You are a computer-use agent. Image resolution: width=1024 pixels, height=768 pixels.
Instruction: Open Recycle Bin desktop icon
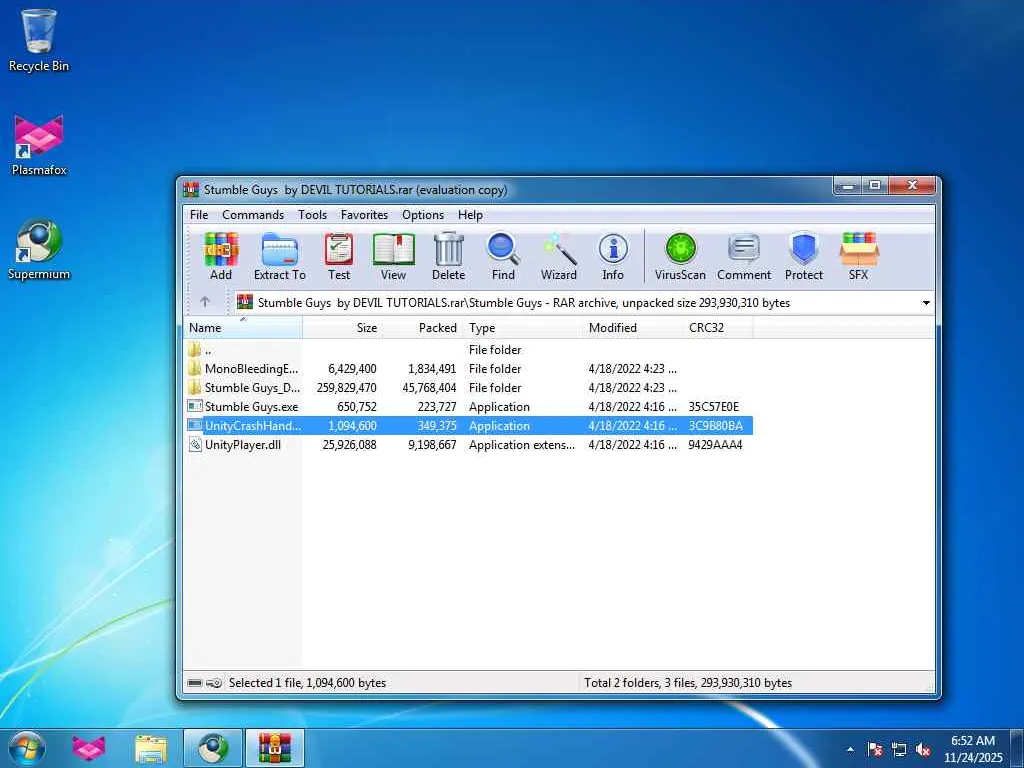39,40
